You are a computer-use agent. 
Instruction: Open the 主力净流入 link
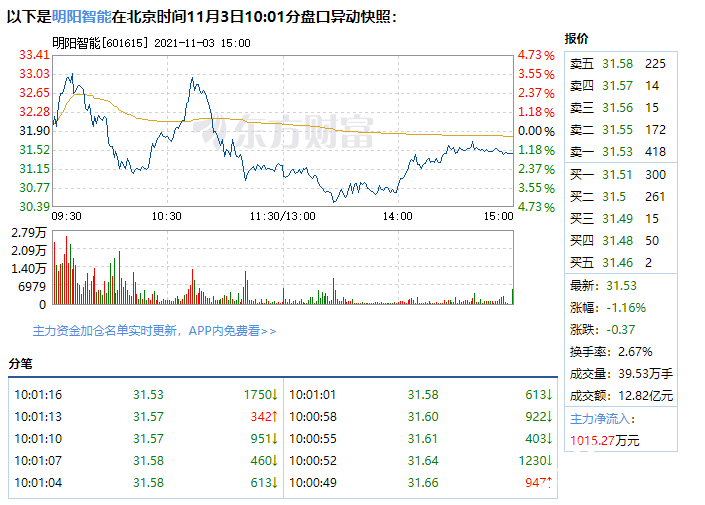coord(602,419)
